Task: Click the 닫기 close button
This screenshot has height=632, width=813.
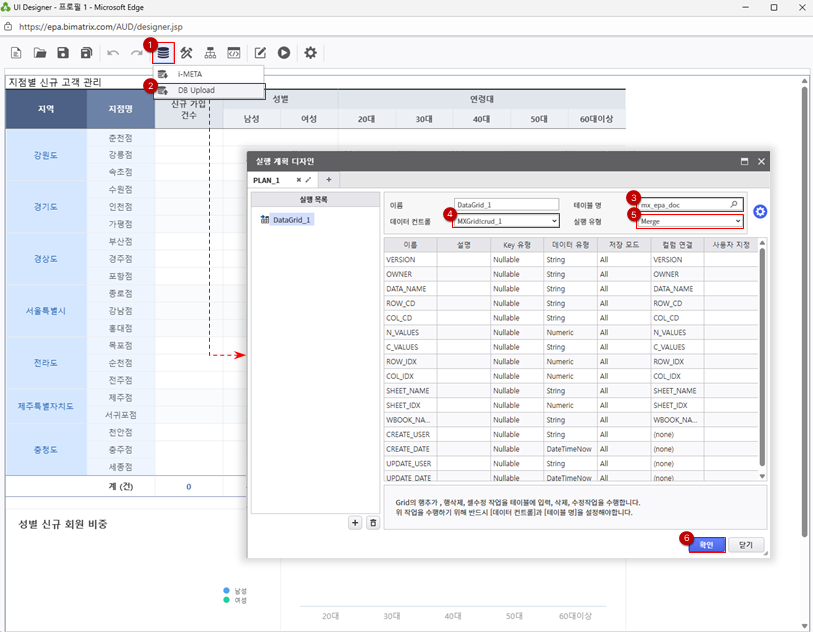Action: point(746,545)
